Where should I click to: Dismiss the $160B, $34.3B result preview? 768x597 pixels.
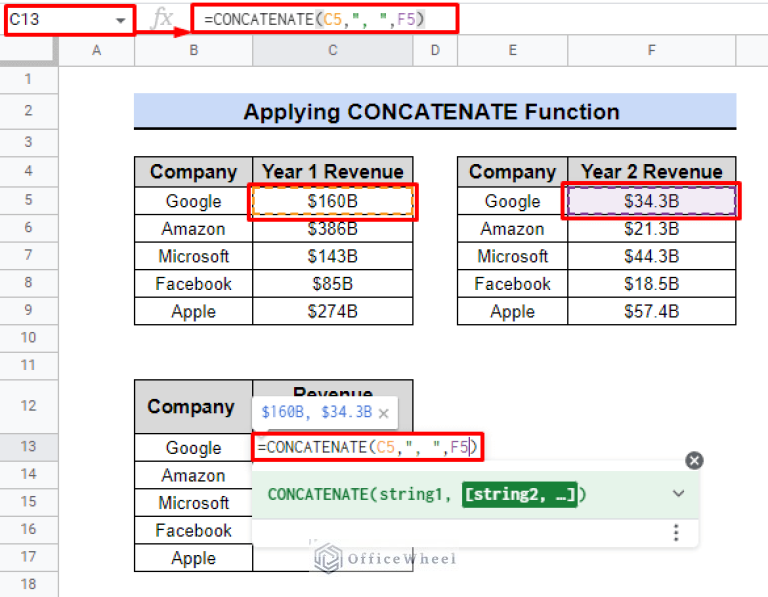coord(384,413)
